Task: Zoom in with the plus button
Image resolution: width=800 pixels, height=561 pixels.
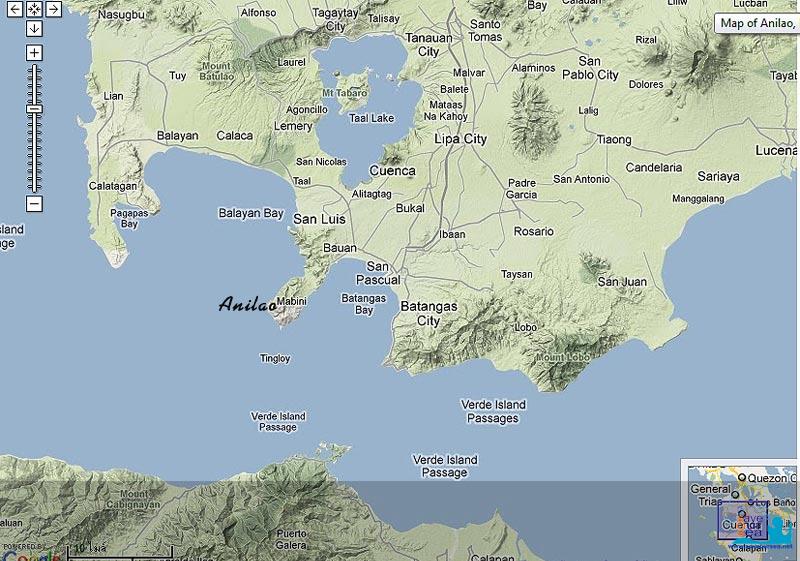Action: (x=34, y=52)
